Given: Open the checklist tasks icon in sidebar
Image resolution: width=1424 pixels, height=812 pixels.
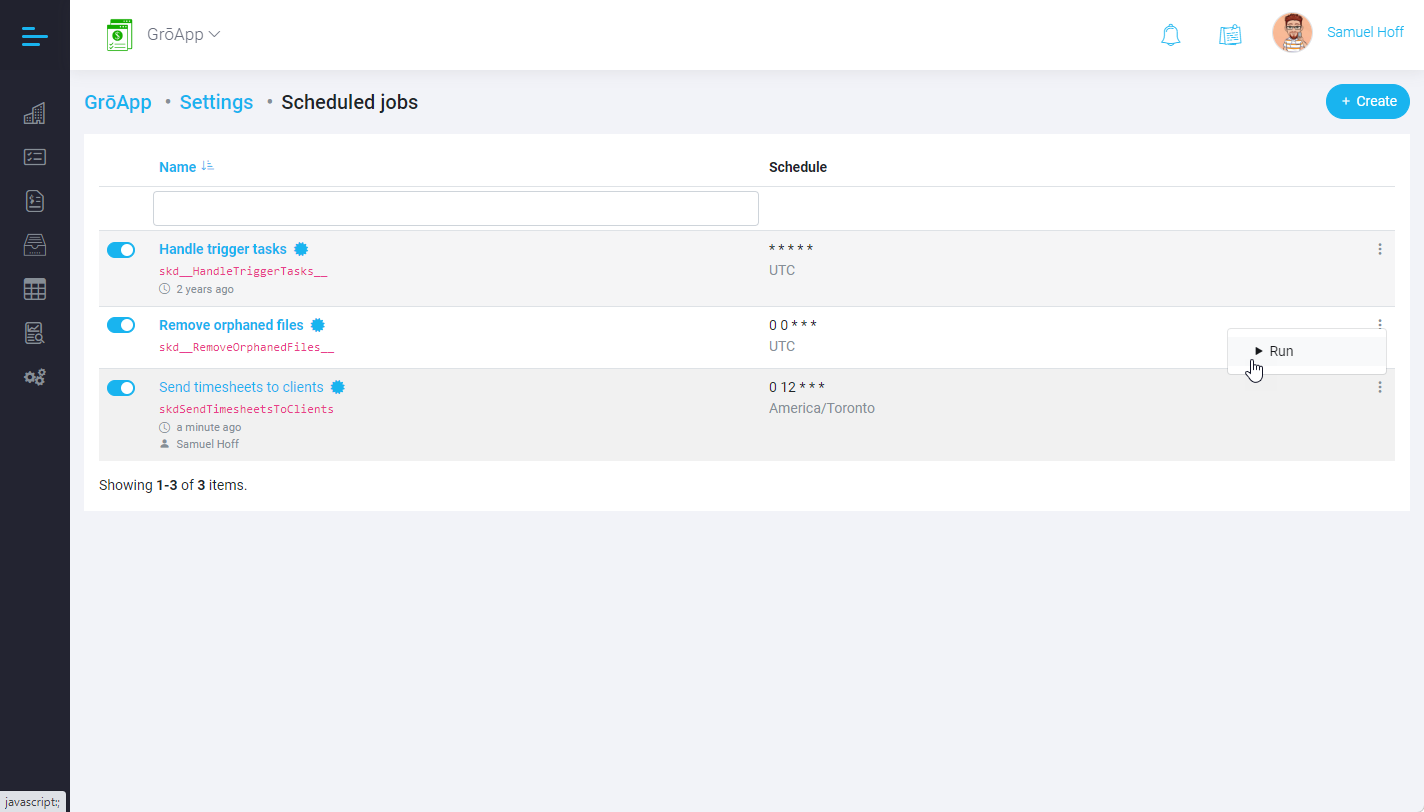Looking at the screenshot, I should tap(34, 157).
